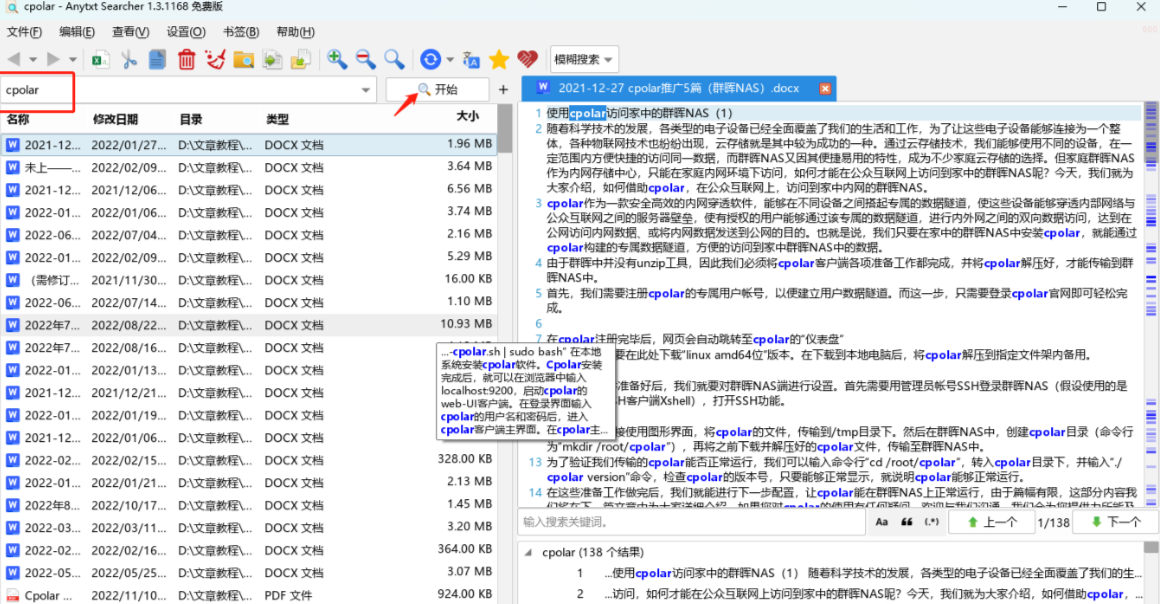
Task: Collapse the cpolar (138 个结果) tree node
Action: pos(528,552)
